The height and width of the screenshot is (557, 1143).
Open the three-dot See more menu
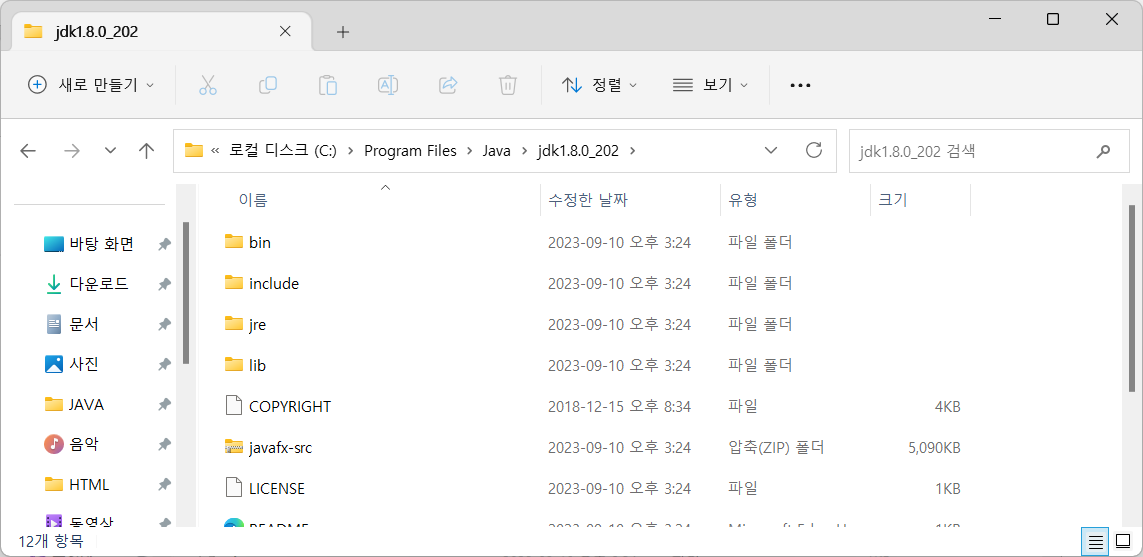pos(800,85)
